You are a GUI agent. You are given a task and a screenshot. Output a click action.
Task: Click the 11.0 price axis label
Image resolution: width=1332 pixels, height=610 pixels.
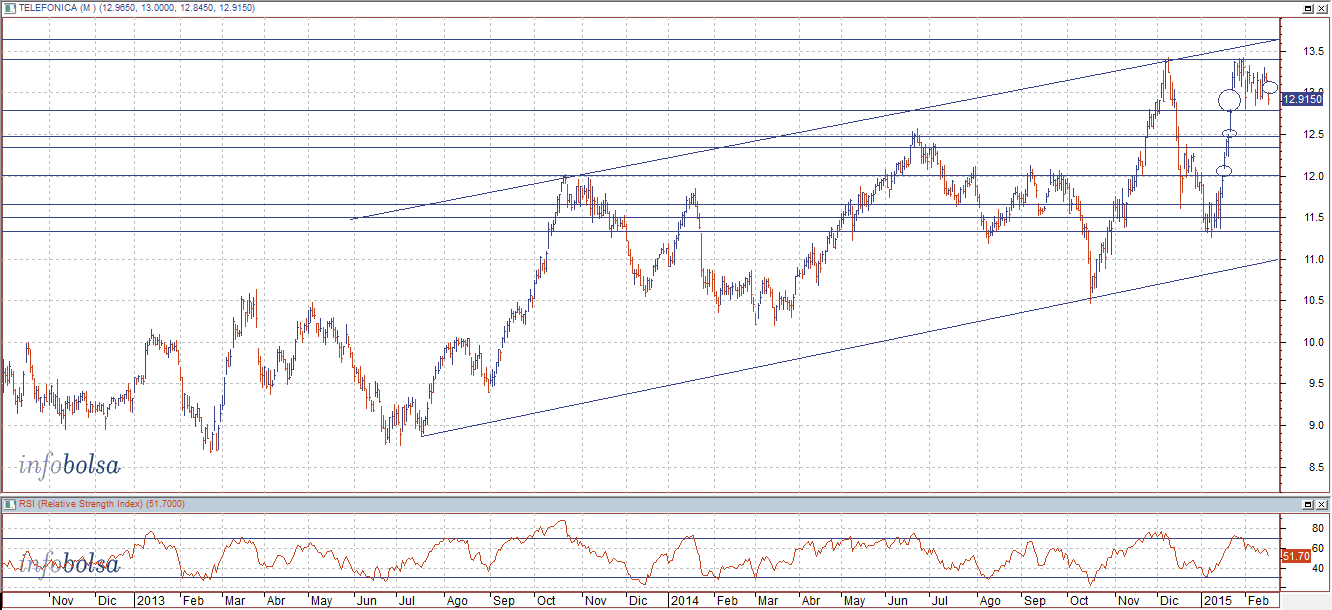[1314, 259]
